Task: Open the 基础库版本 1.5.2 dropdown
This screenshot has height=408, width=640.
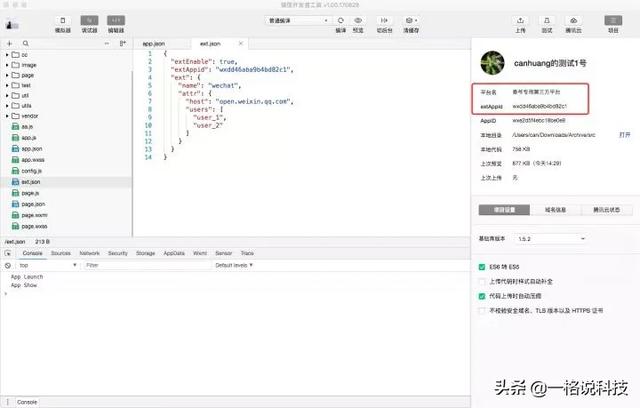Action: pos(549,239)
